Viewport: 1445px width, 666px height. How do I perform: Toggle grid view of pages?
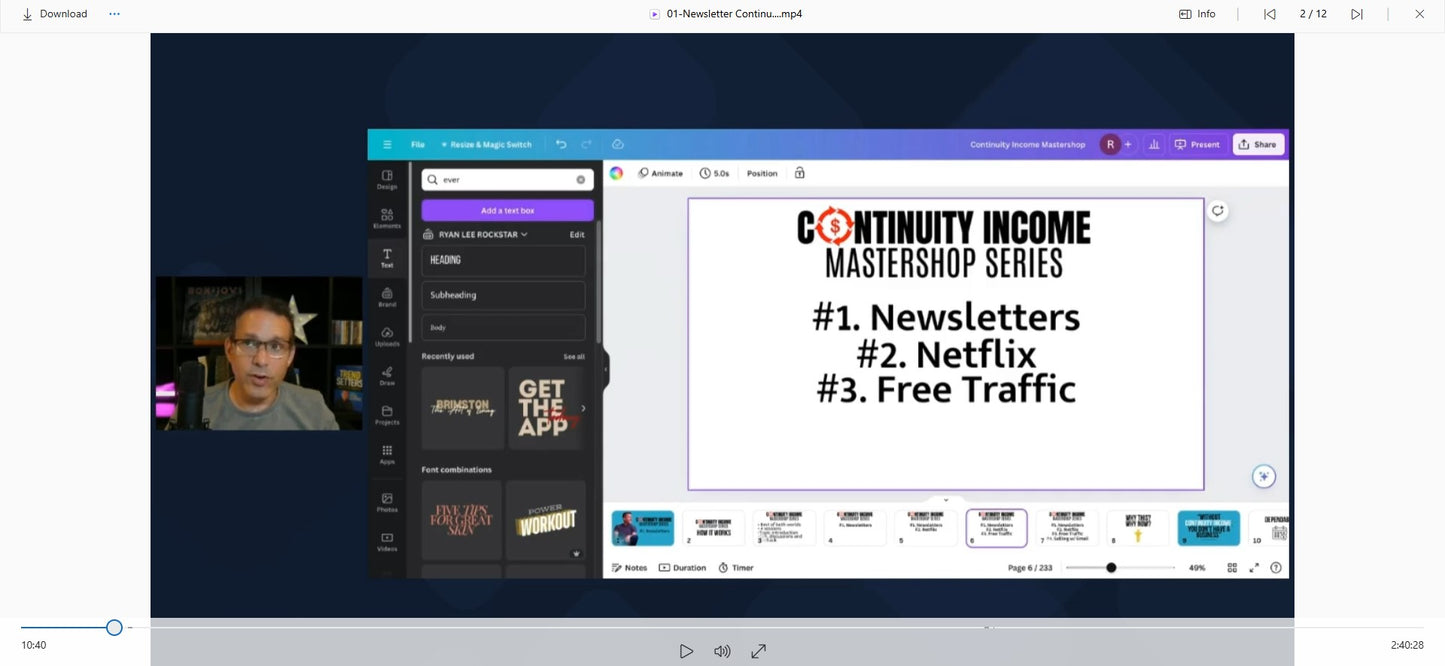coord(1232,568)
